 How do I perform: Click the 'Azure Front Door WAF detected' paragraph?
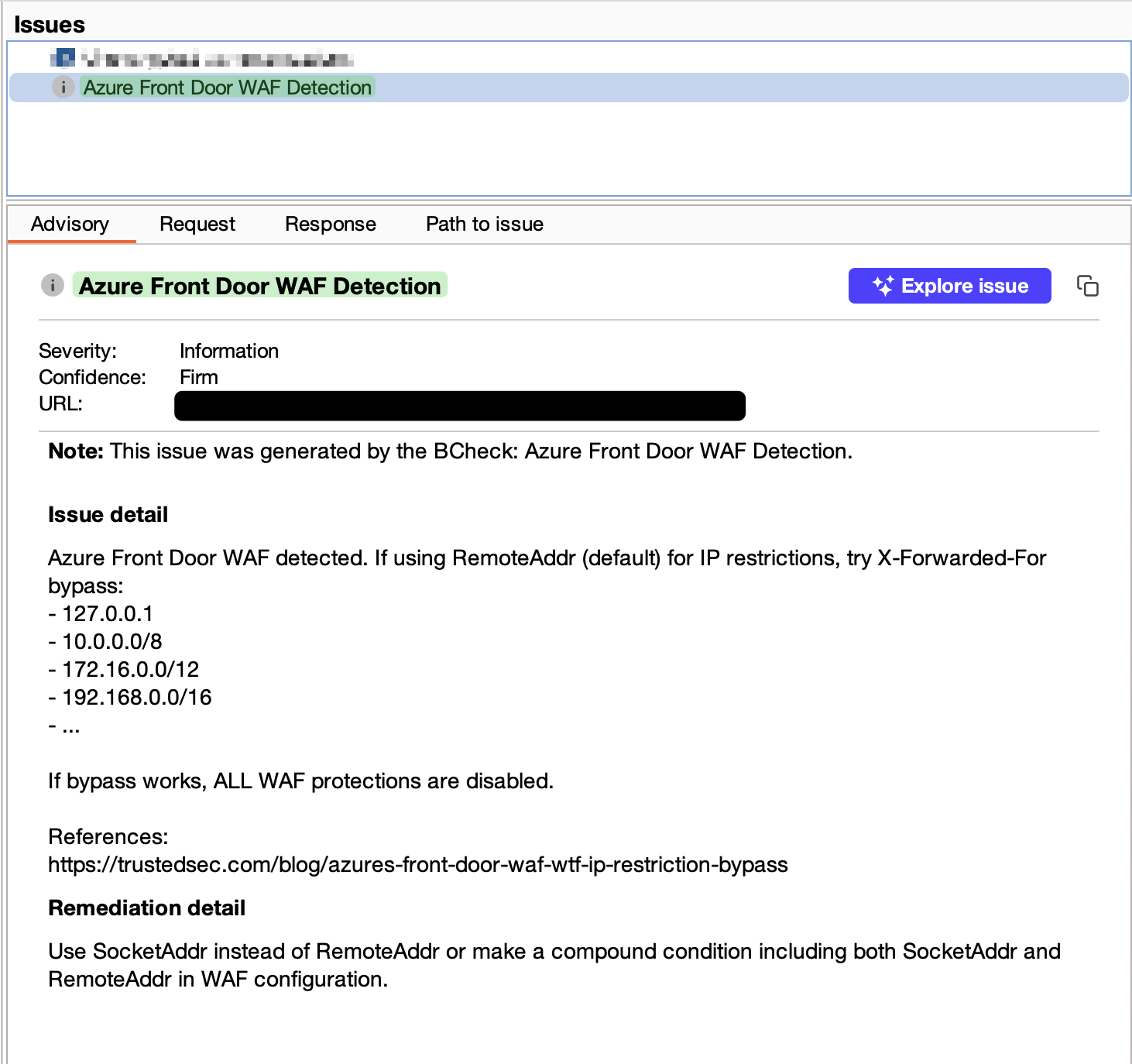point(547,572)
